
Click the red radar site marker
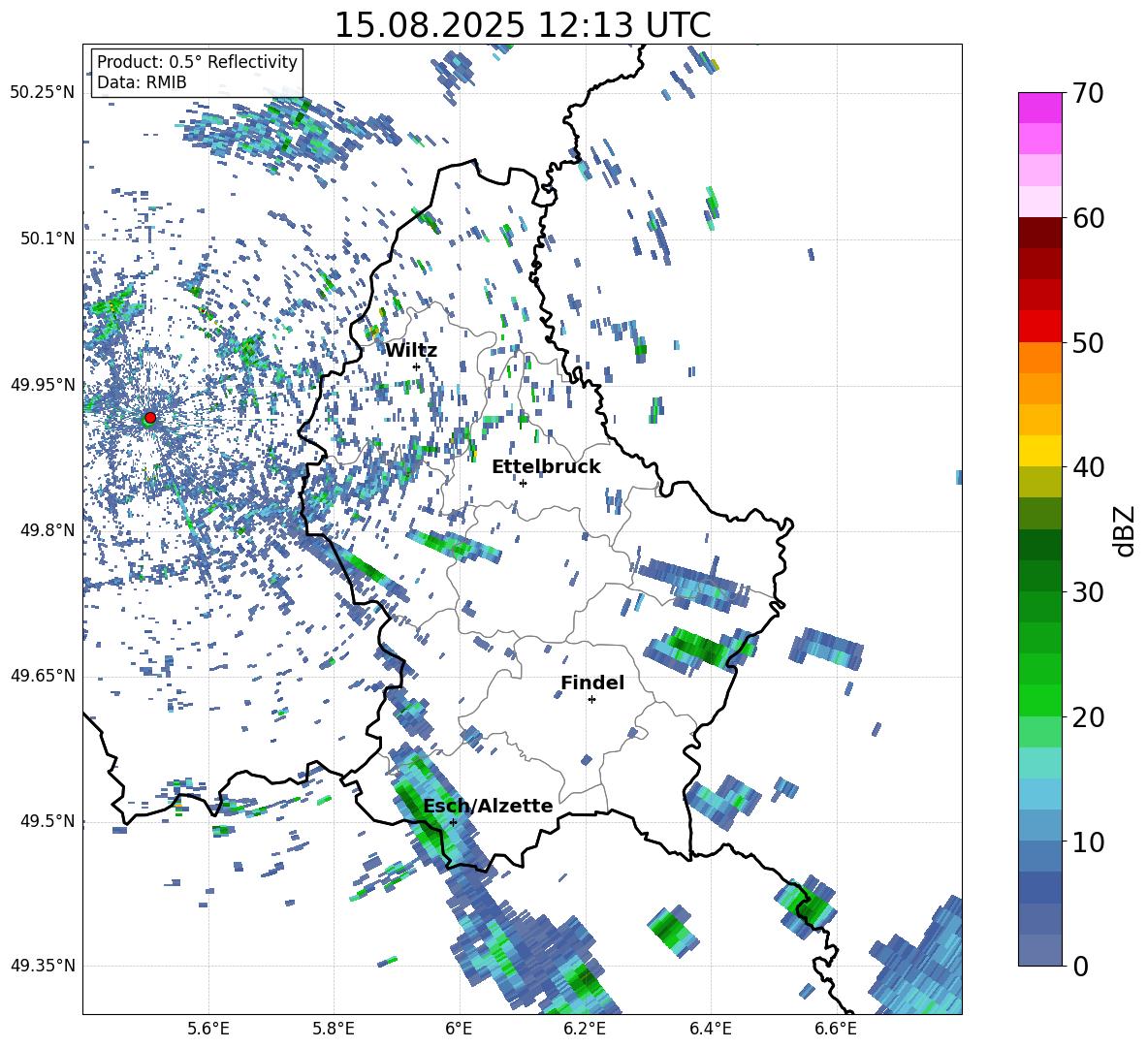(150, 418)
